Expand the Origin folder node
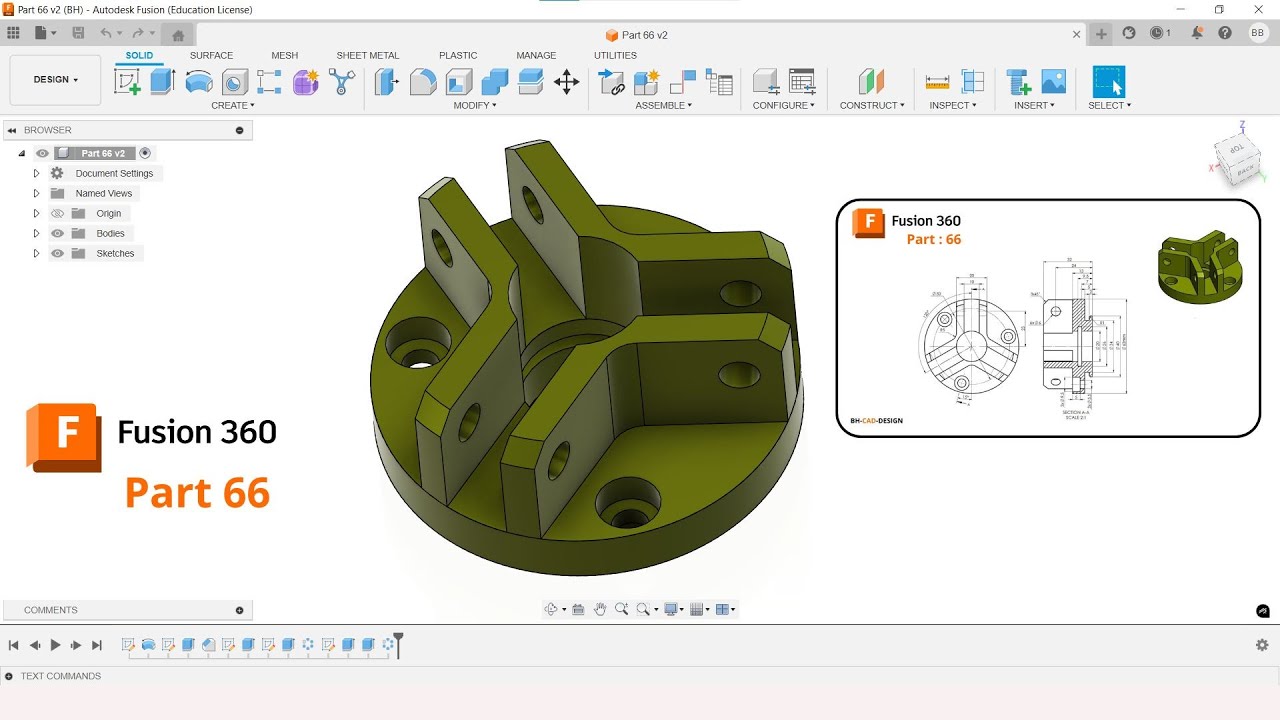The width and height of the screenshot is (1280, 720). (x=36, y=213)
